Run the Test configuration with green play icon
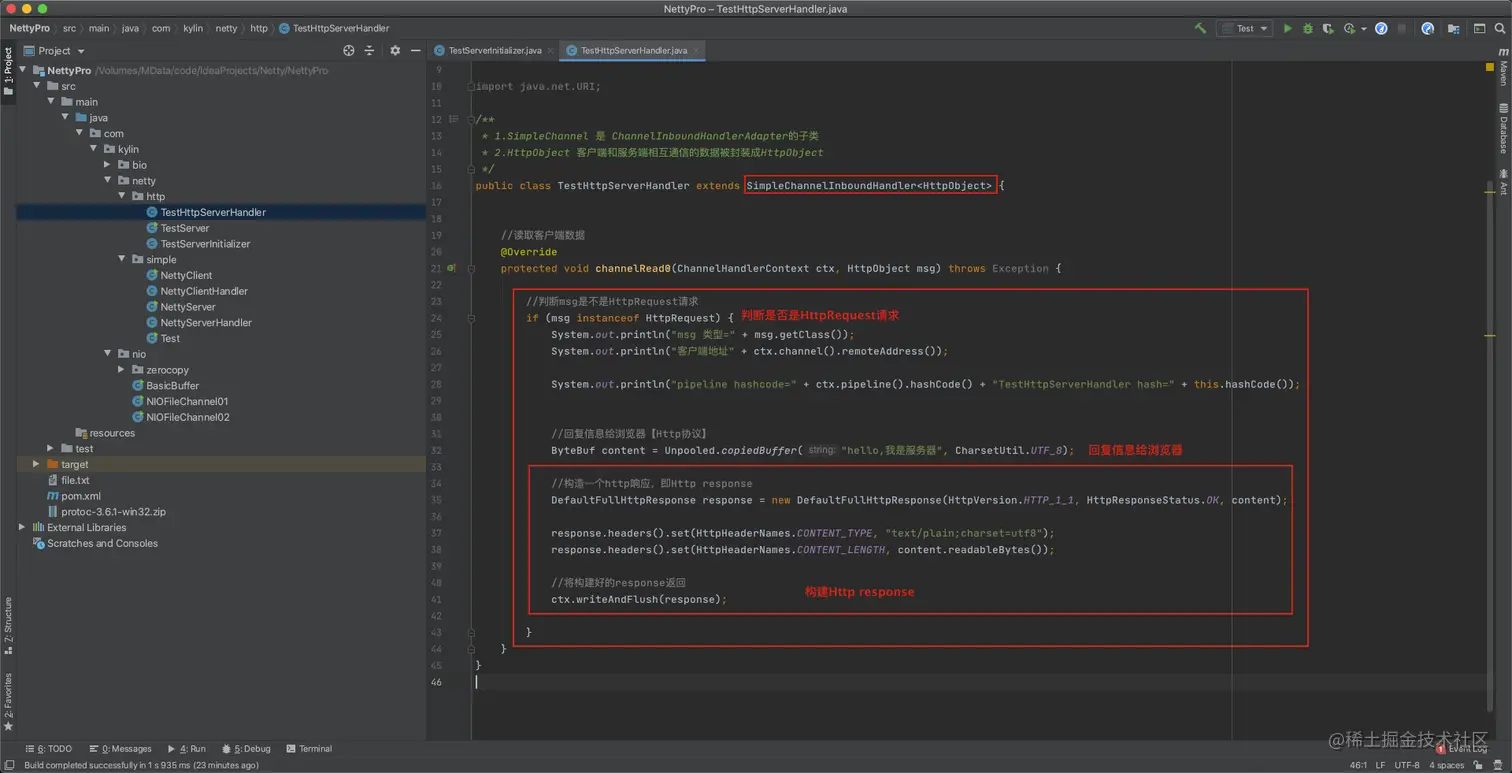The width and height of the screenshot is (1512, 773). (x=1287, y=28)
